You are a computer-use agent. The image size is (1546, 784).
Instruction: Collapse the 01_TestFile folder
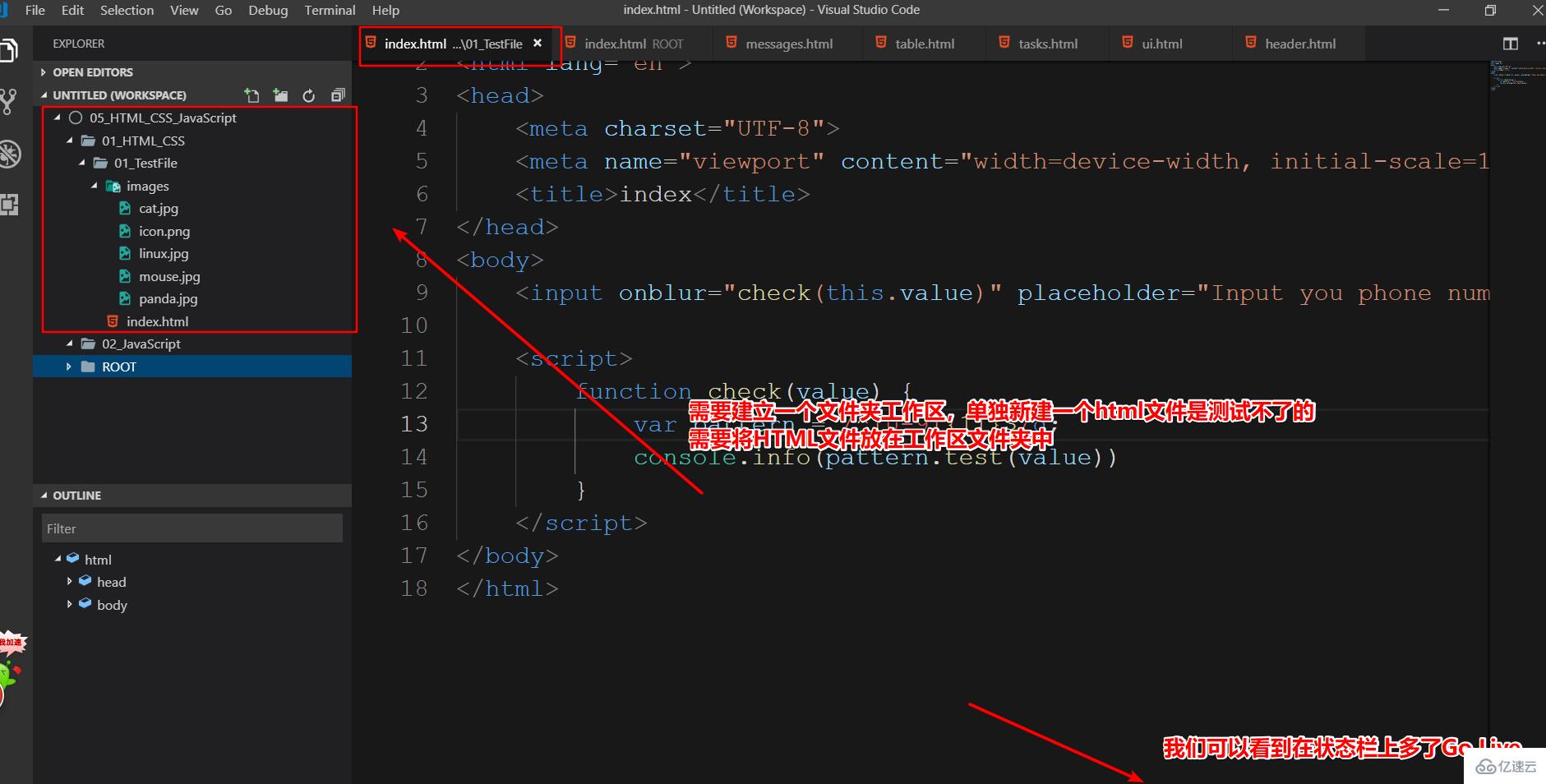tap(82, 163)
